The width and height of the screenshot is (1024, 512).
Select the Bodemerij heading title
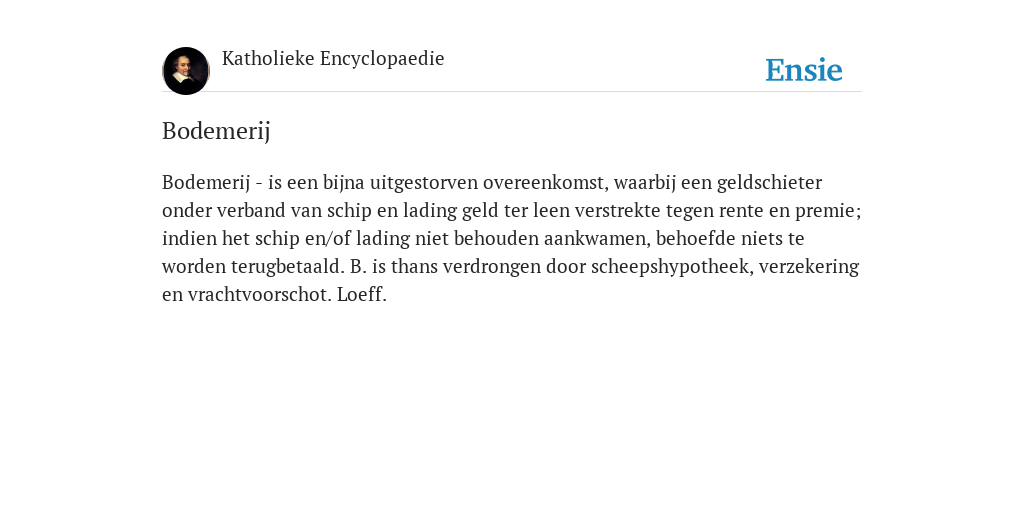tap(216, 131)
